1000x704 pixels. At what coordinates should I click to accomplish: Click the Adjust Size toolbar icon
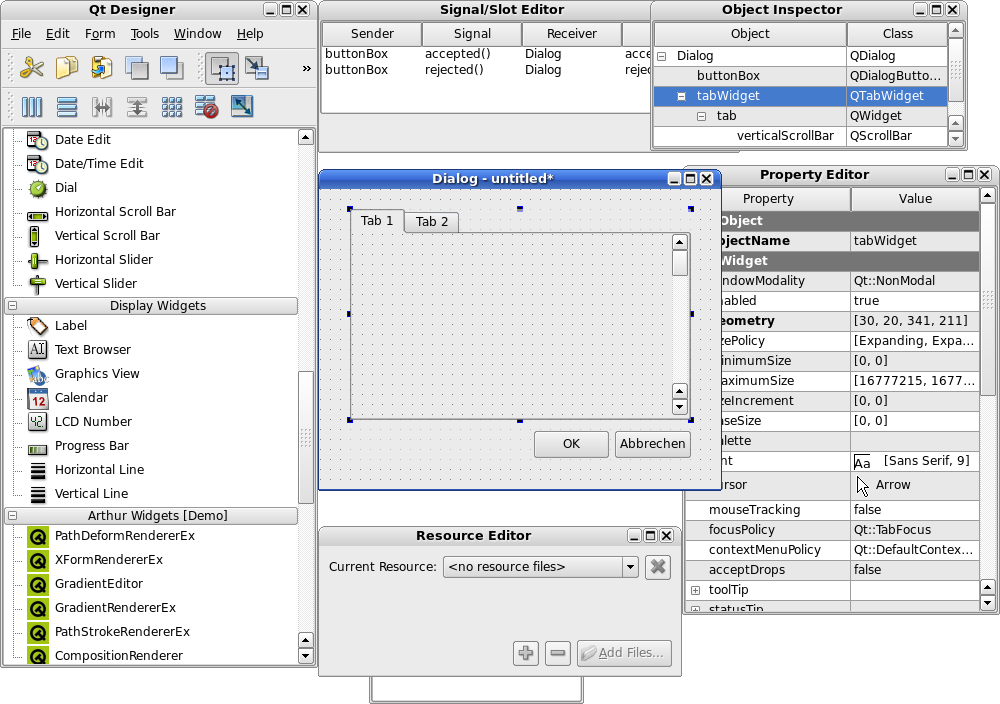click(x=242, y=106)
